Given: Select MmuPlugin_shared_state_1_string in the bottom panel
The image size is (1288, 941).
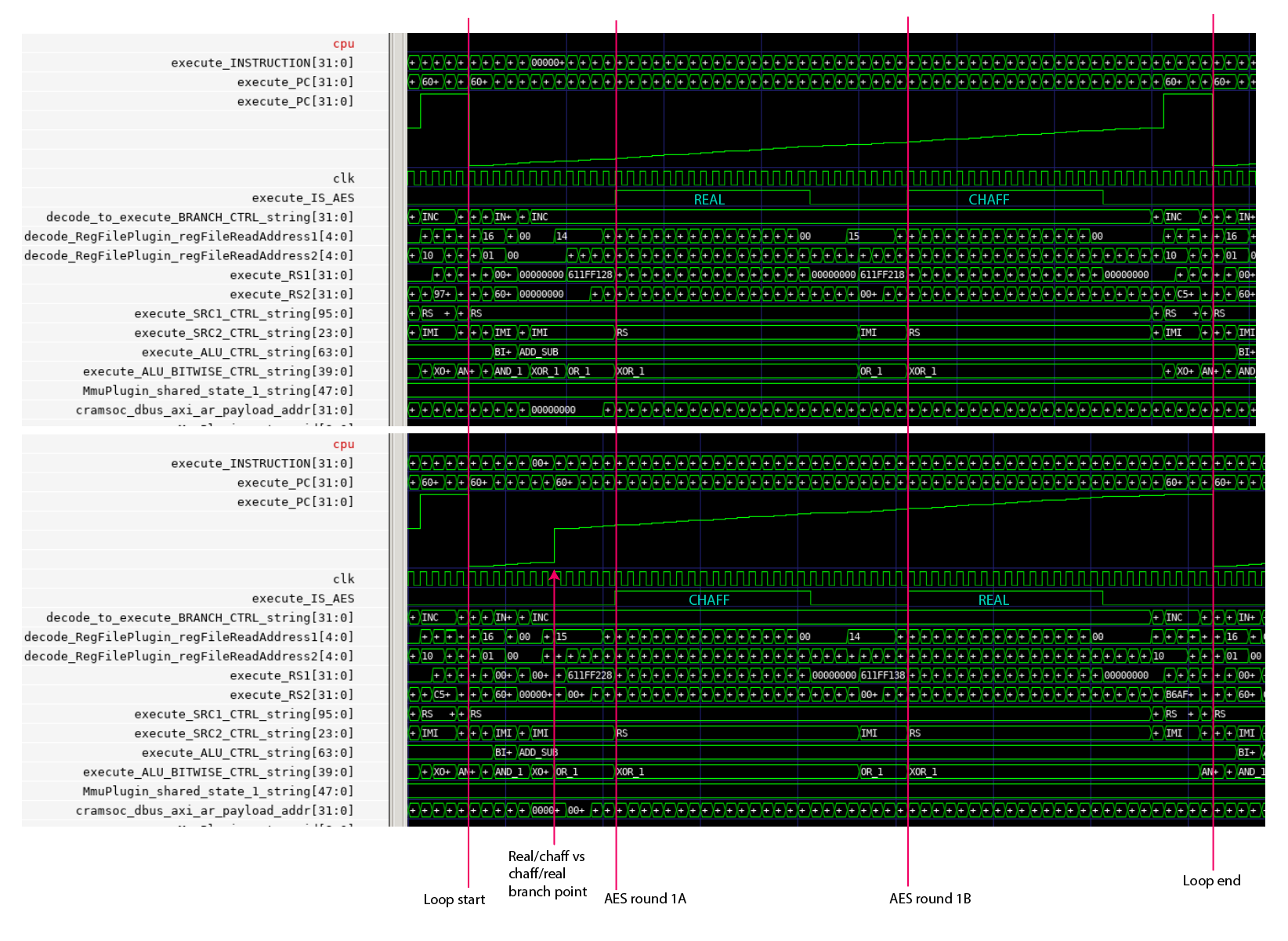Looking at the screenshot, I should (x=218, y=791).
